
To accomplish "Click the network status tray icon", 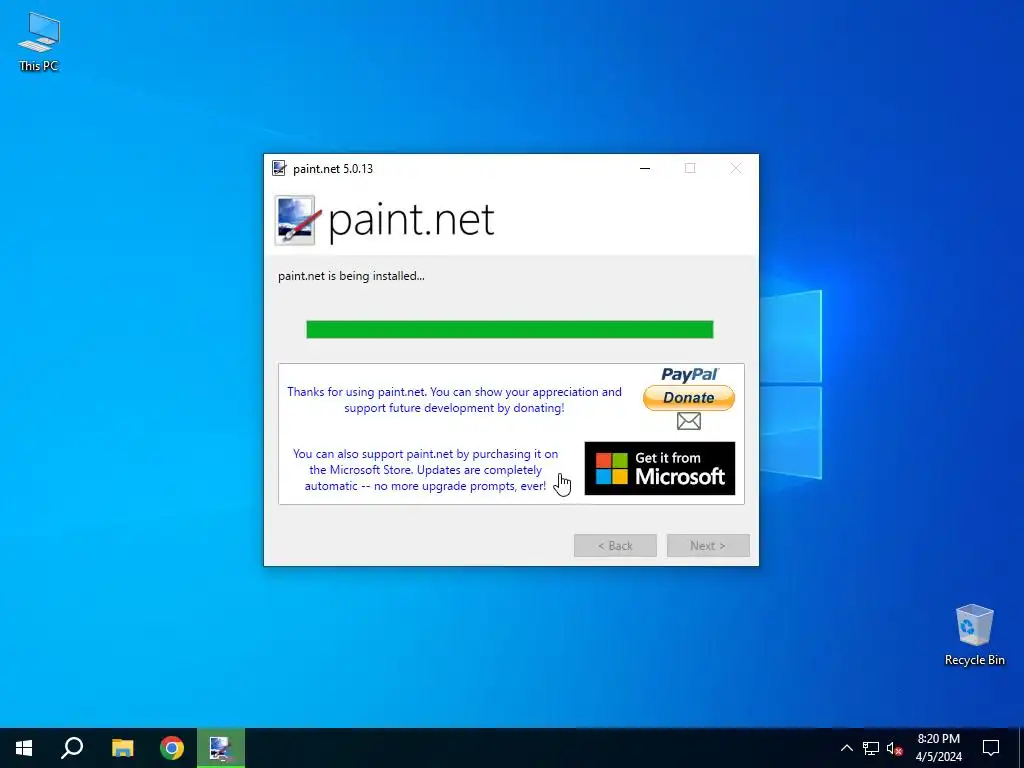I will click(x=871, y=748).
